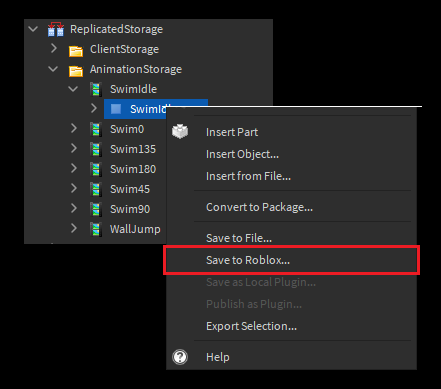Select Save to File... option

point(291,238)
